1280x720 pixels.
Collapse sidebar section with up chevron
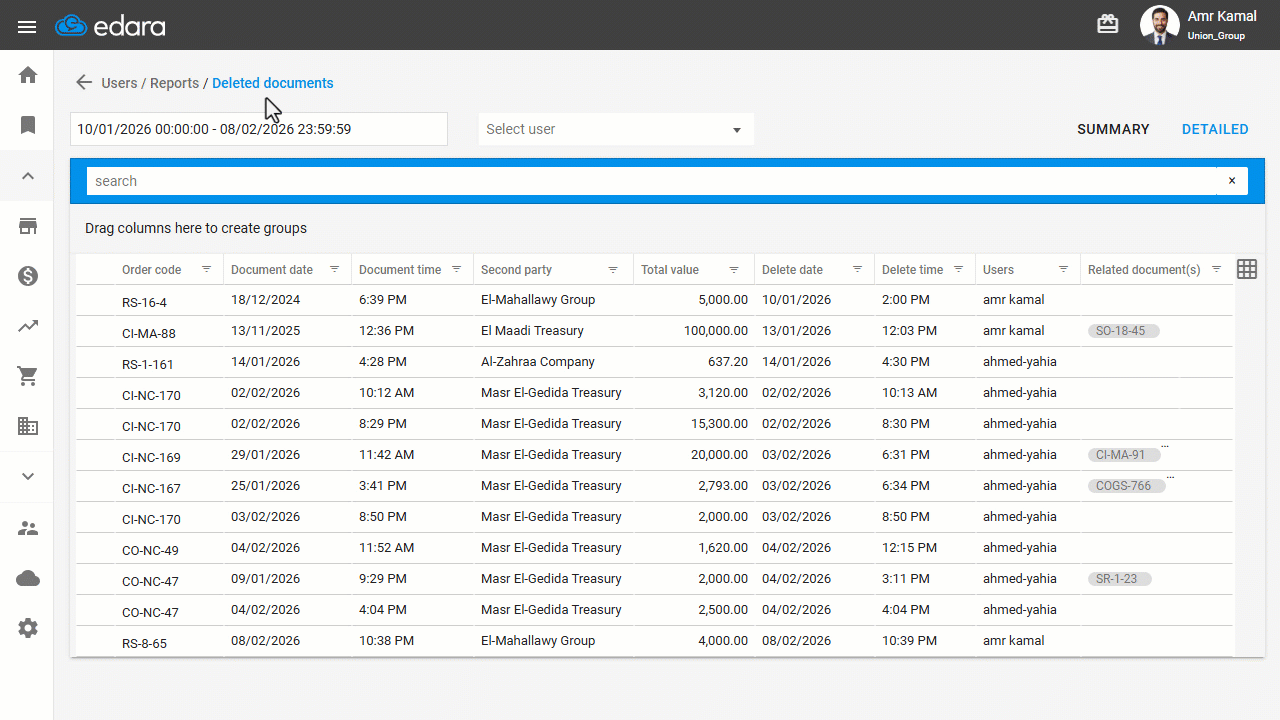click(28, 176)
